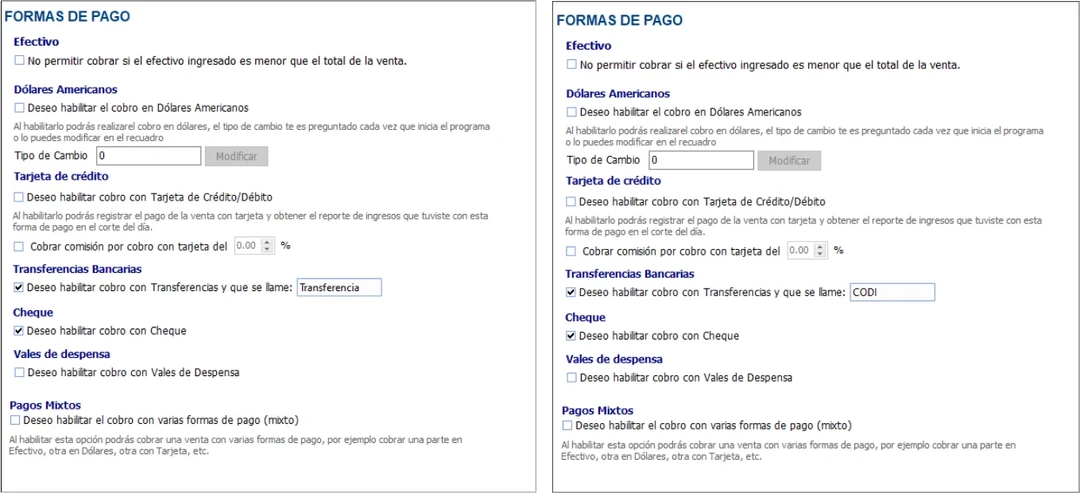The image size is (1080, 493).
Task: Enable Vales de Despensa checkbox in left panel
Action: tap(20, 373)
